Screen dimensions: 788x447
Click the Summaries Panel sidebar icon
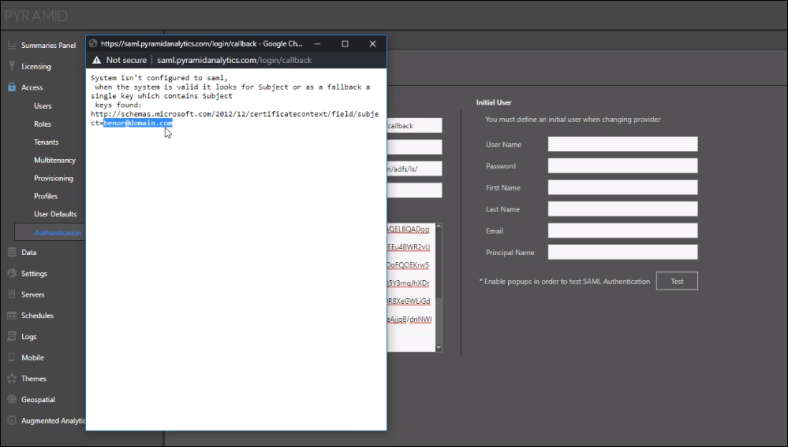click(x=12, y=45)
